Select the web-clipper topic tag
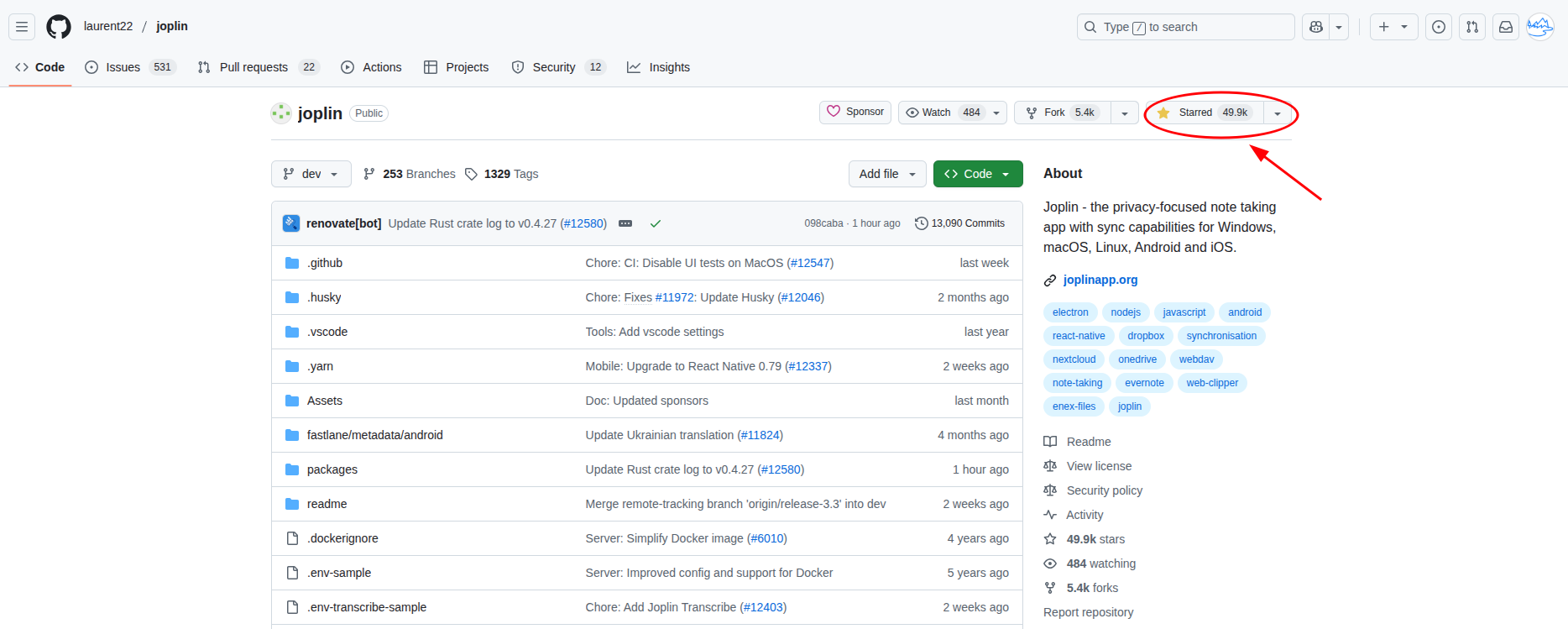The height and width of the screenshot is (629, 1568). (1212, 383)
